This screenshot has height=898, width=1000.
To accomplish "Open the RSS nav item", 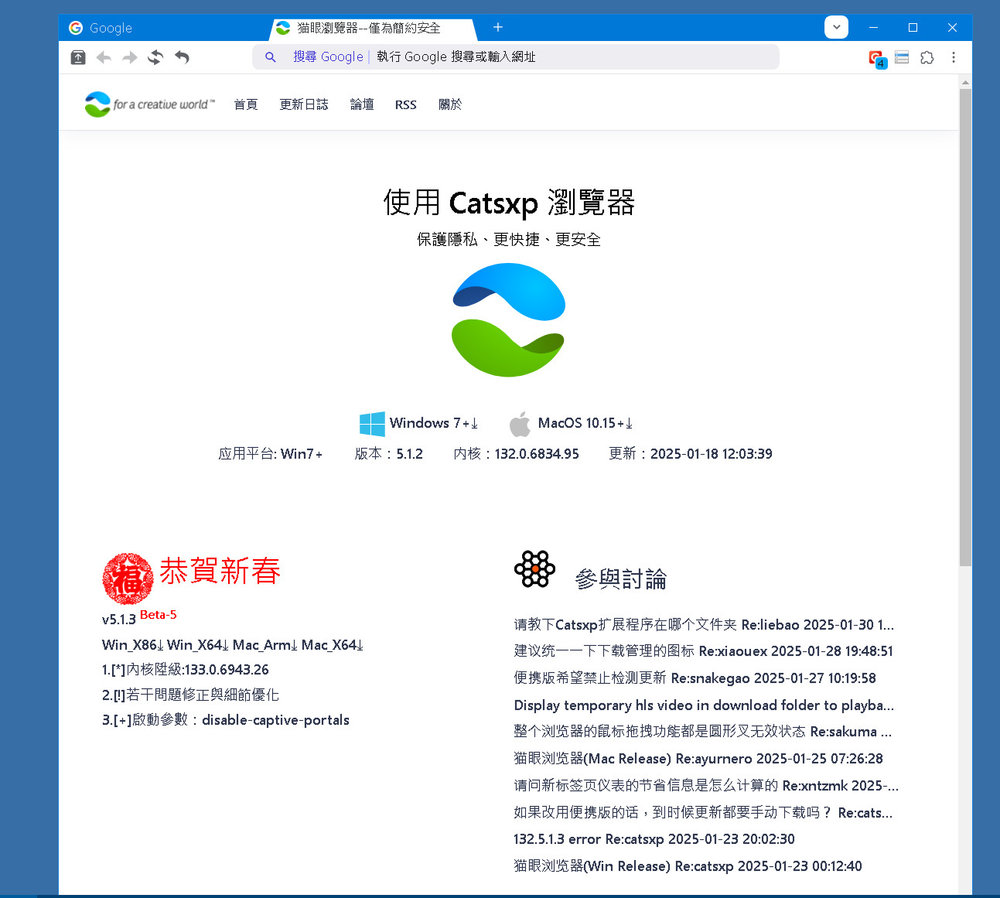I will (406, 105).
